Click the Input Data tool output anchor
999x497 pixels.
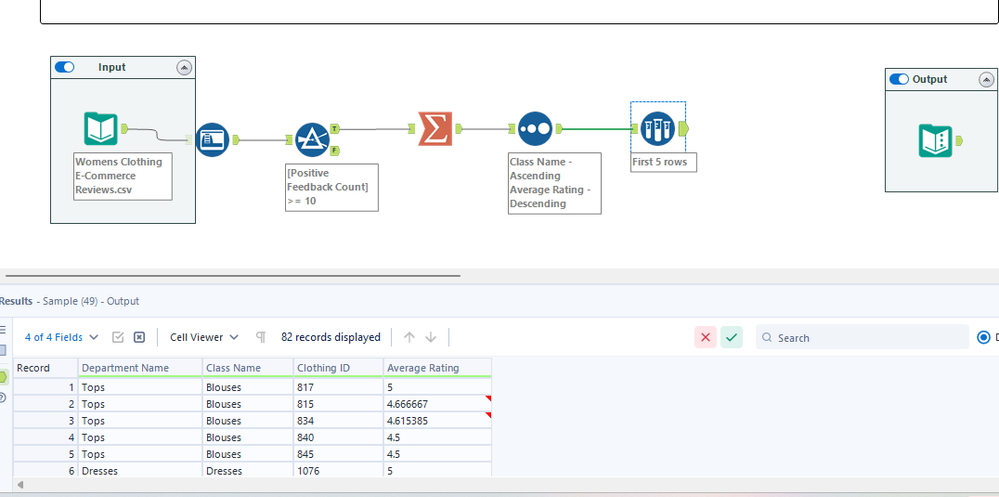coord(124,129)
